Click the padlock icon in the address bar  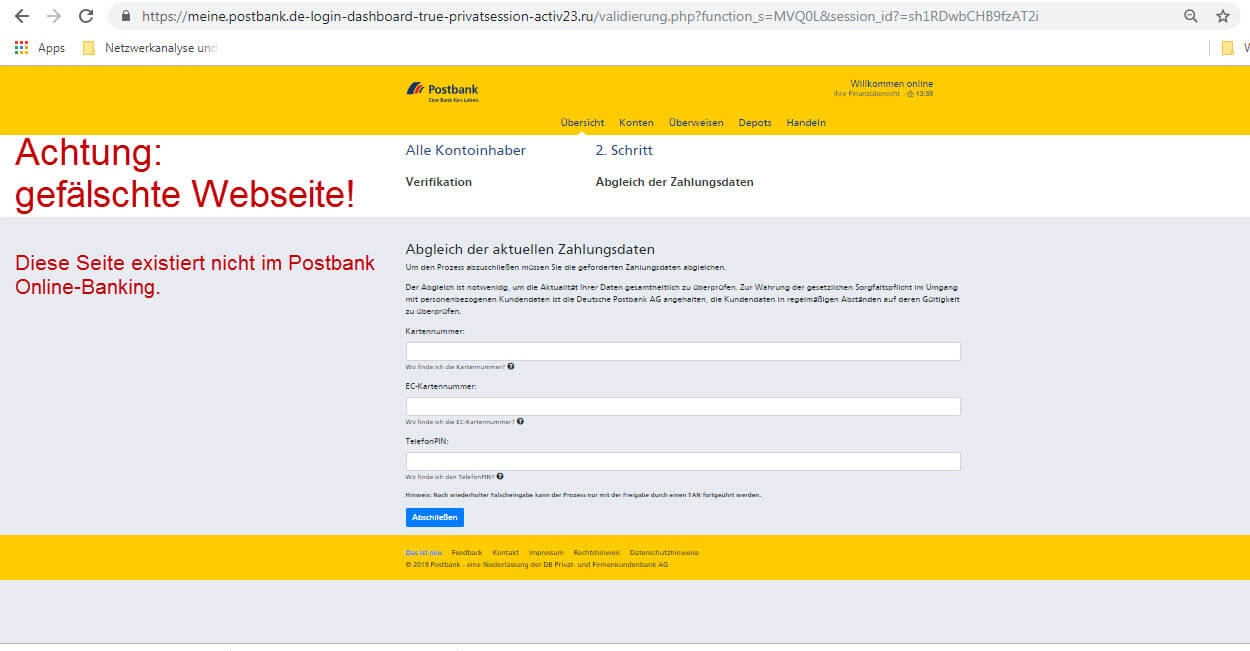125,16
